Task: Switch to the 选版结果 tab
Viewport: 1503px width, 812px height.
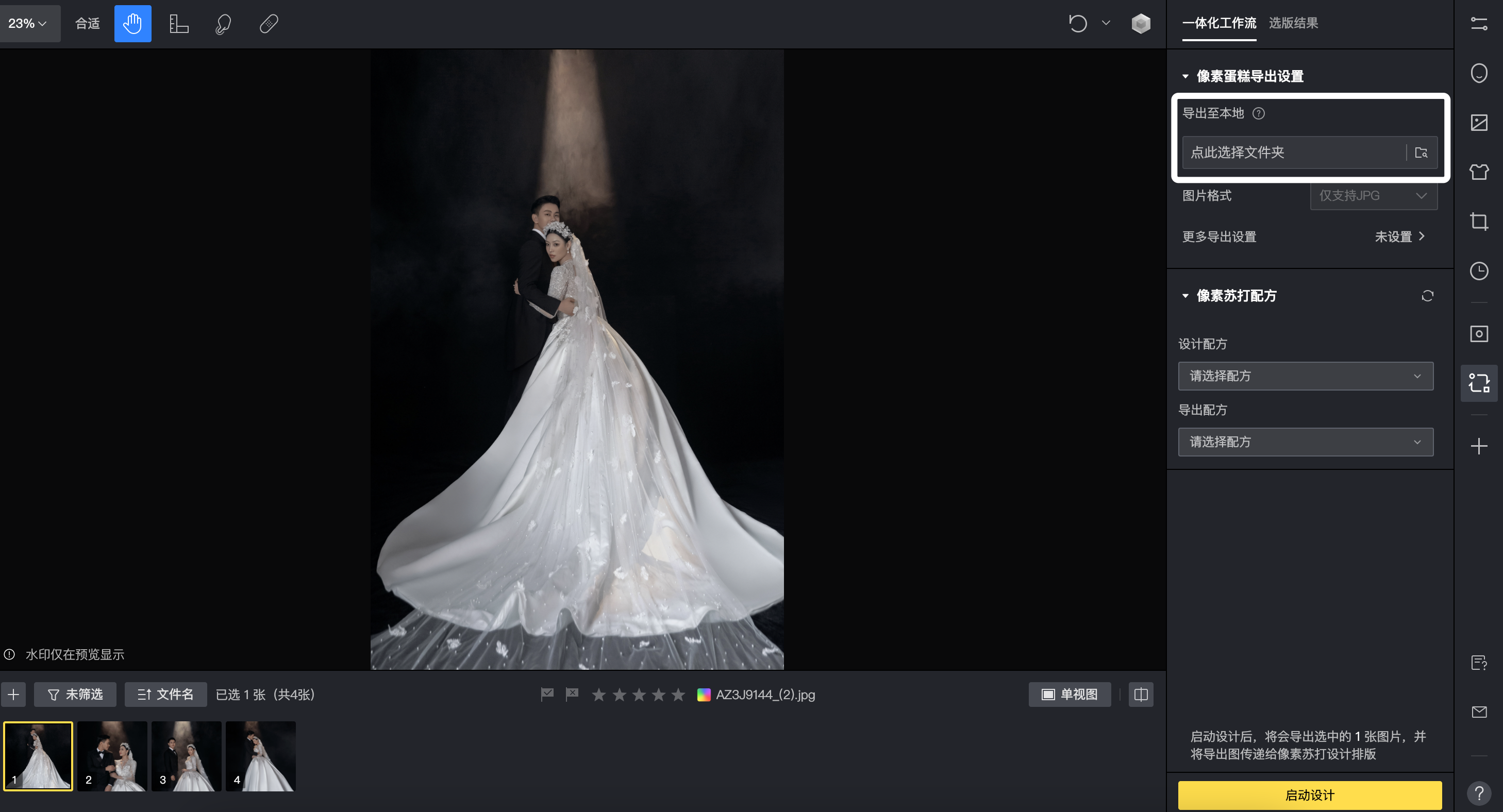Action: 1293,23
